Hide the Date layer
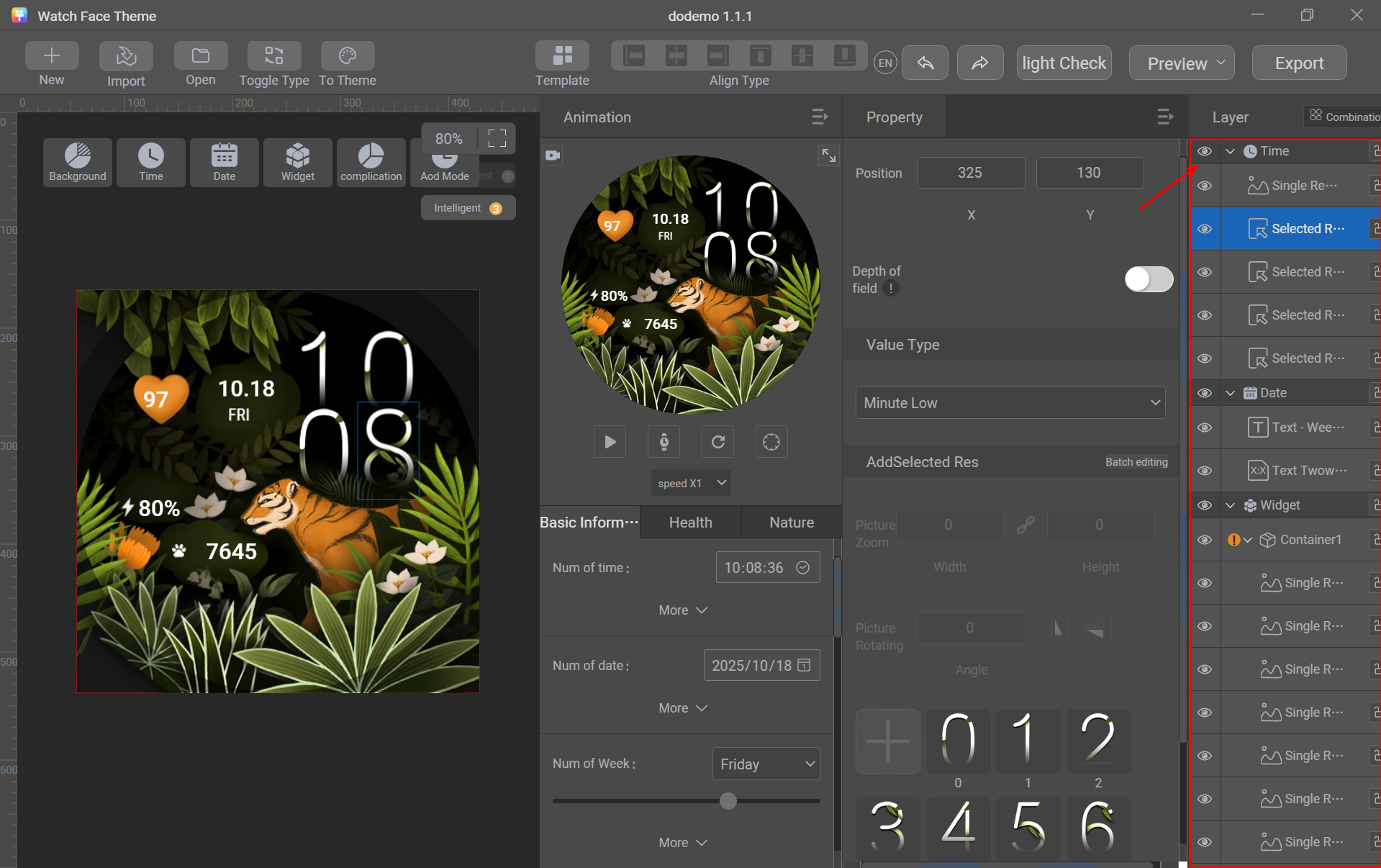The height and width of the screenshot is (868, 1381). [1205, 393]
